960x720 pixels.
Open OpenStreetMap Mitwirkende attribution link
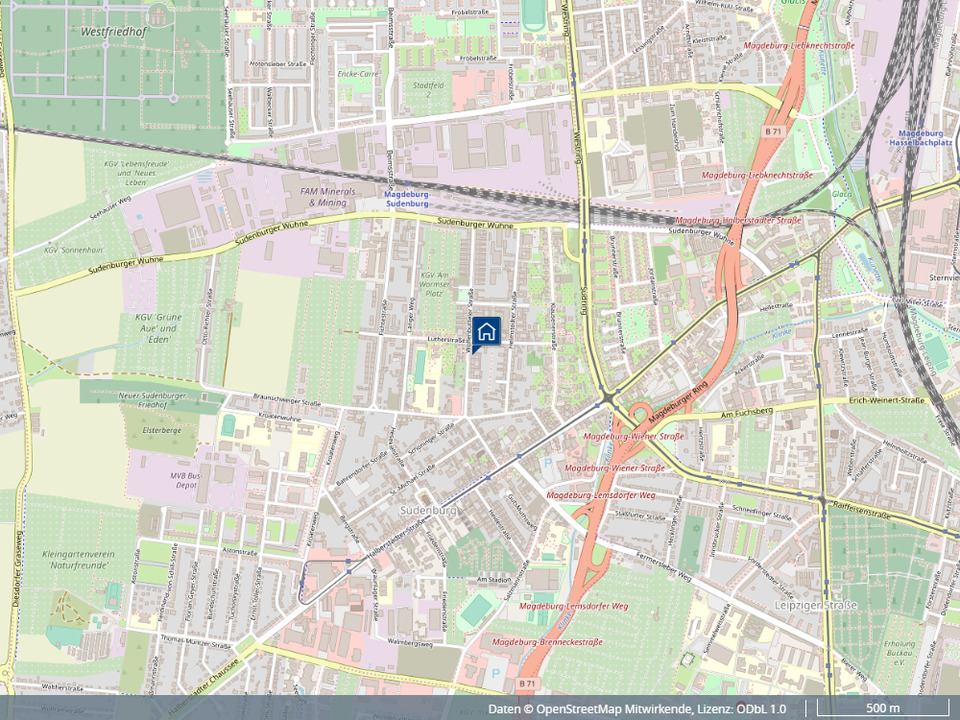click(x=614, y=709)
